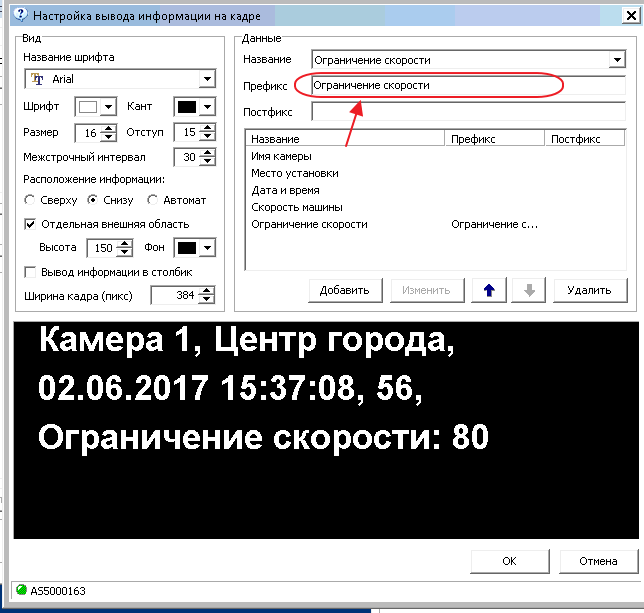Click the Размер spinner control
Screen dimensions: 644x613
pos(93,132)
